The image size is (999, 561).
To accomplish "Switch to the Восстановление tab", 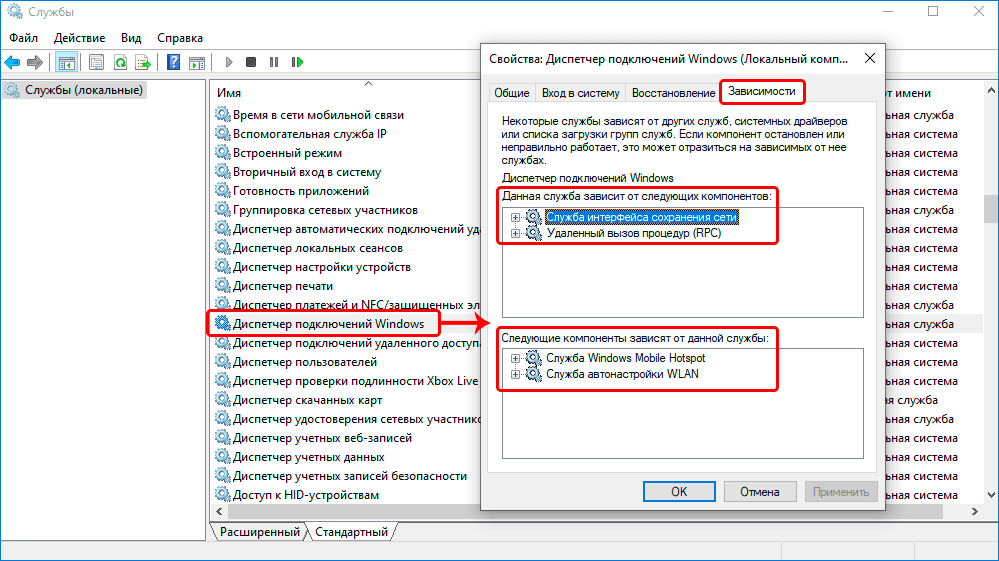I will tap(673, 93).
